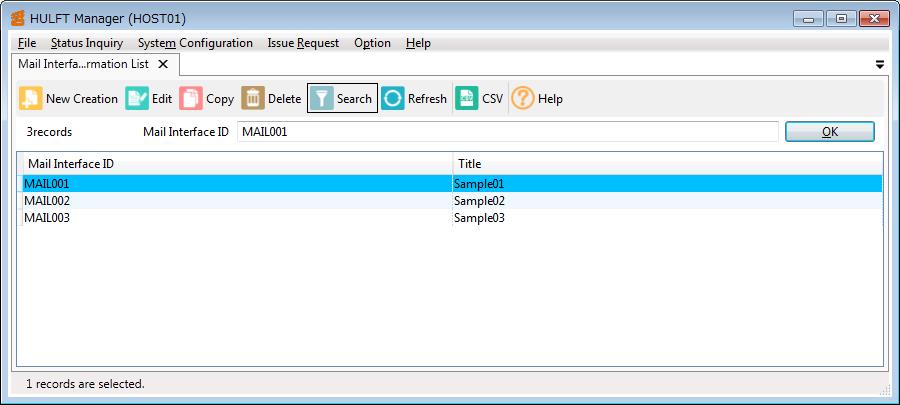Select the Copy toolbar icon
900x405 pixels.
pyautogui.click(x=191, y=98)
